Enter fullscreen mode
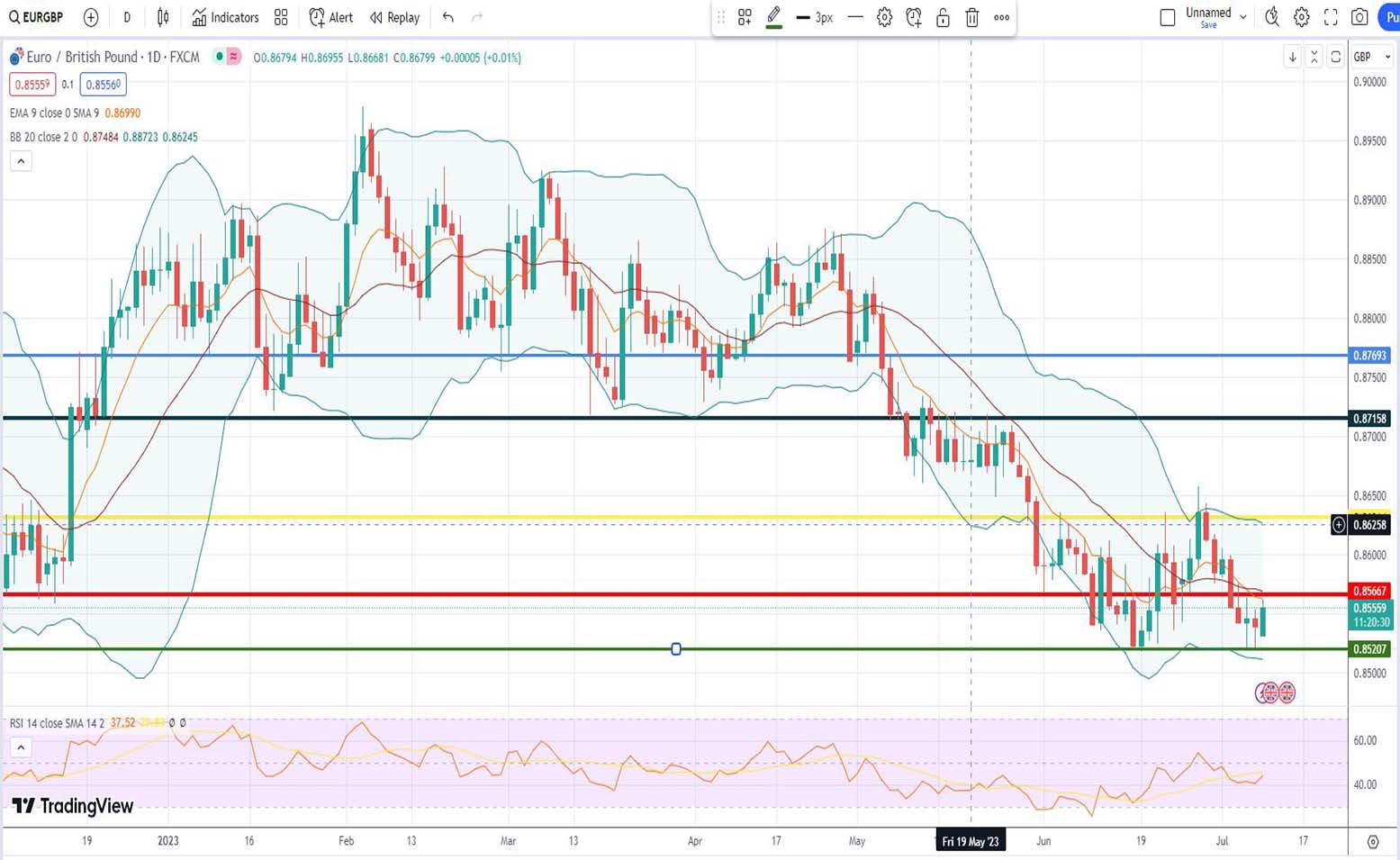 pos(1331,17)
